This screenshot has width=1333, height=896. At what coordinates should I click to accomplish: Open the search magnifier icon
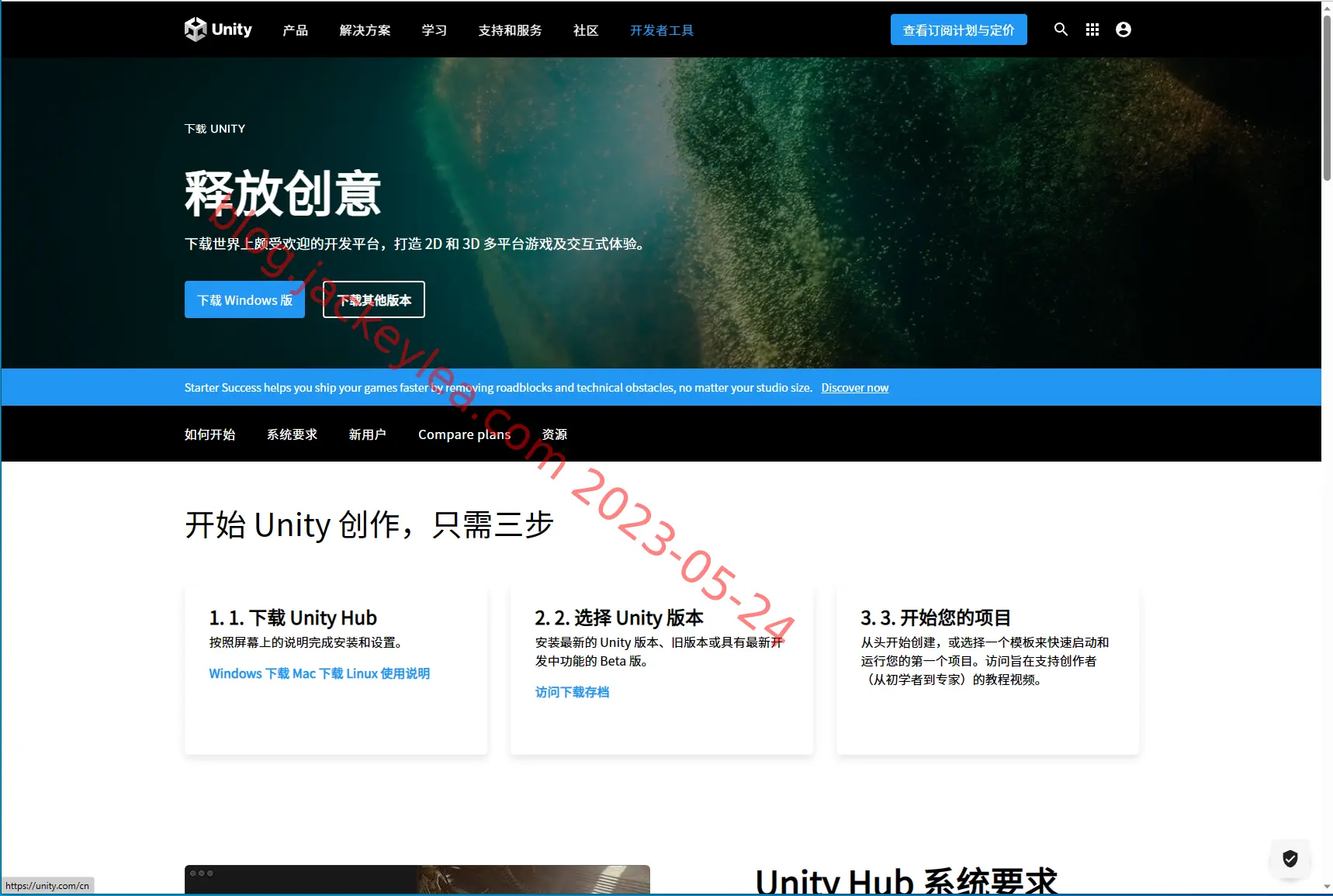coord(1061,29)
